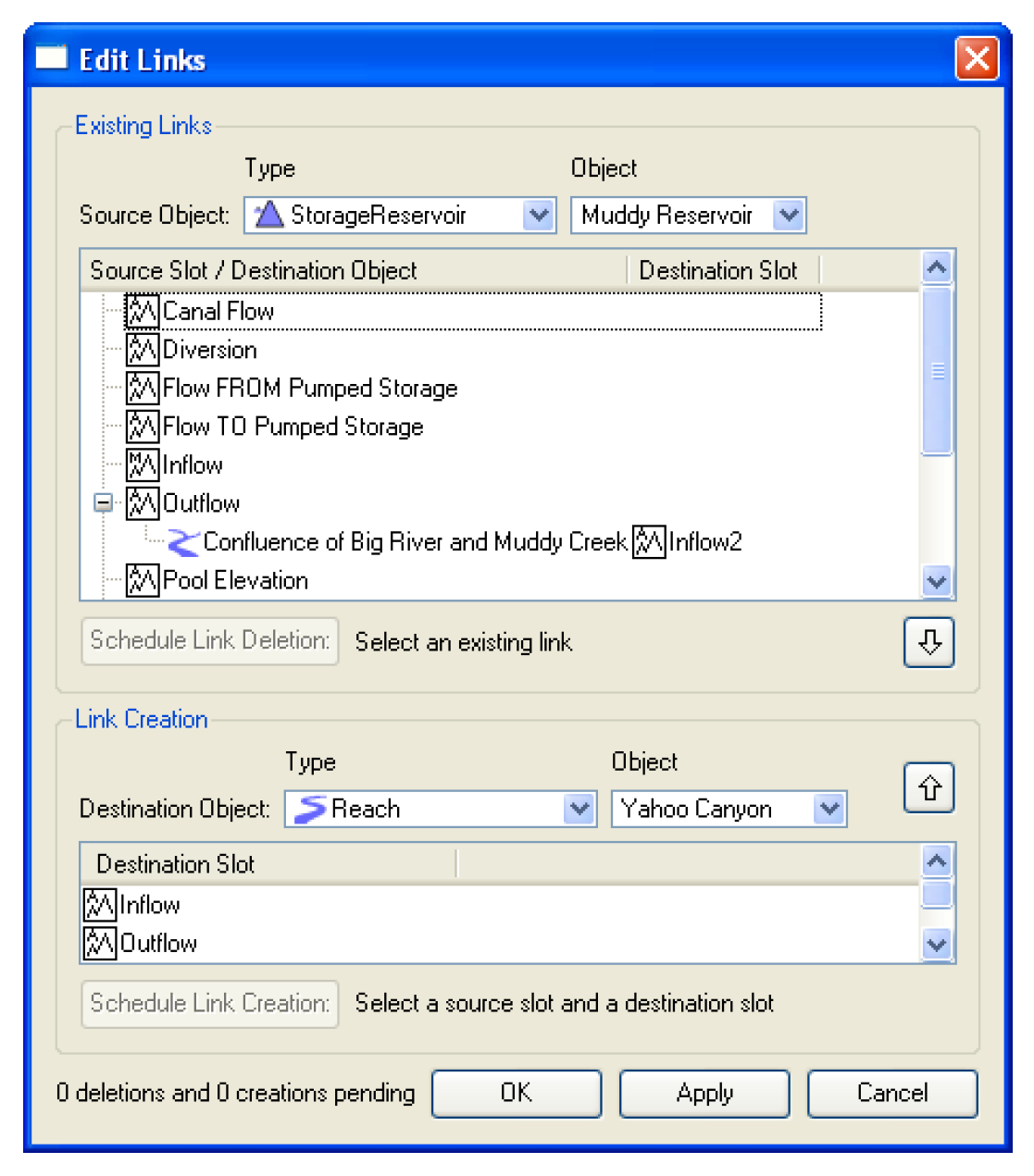Select Outflow in the Destination Slot list
Viewport: 1034px width, 1176px height.
click(157, 943)
